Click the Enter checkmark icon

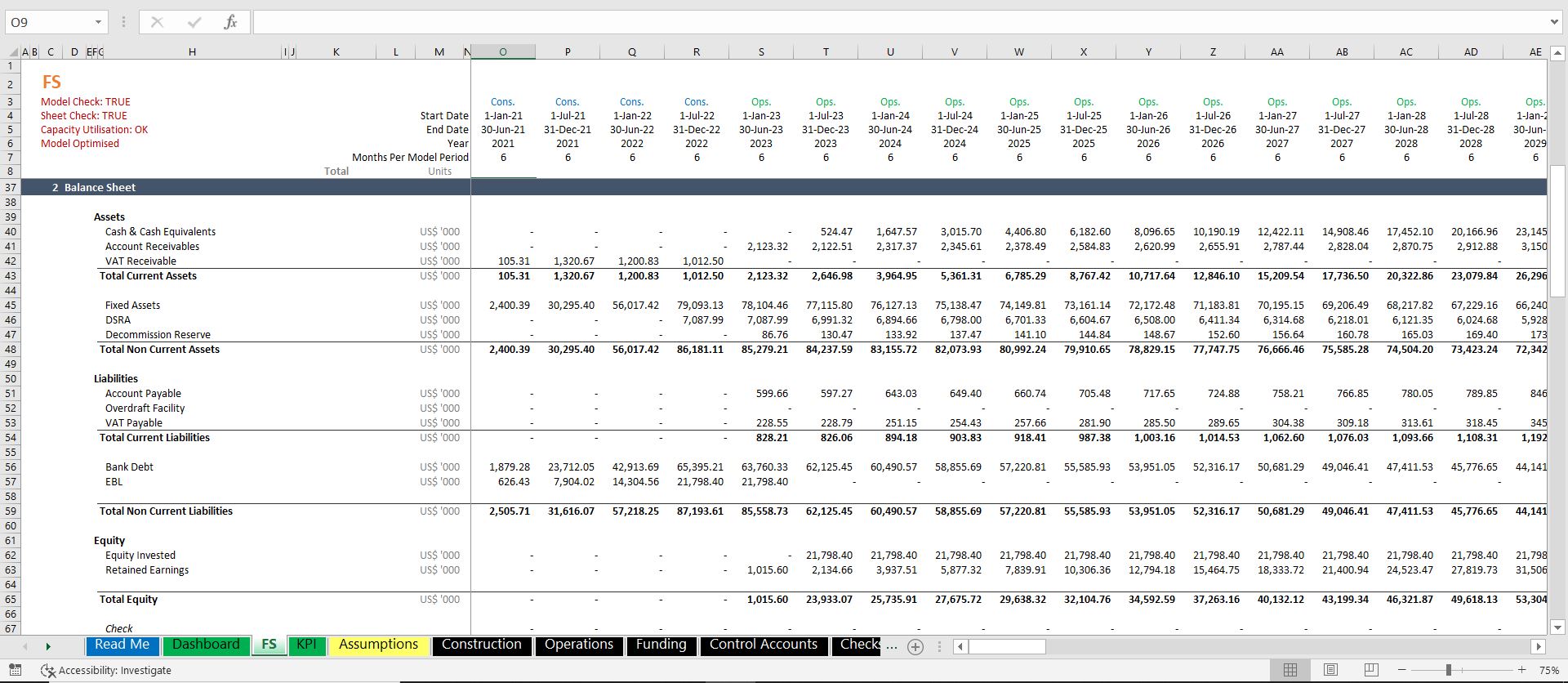tap(194, 22)
